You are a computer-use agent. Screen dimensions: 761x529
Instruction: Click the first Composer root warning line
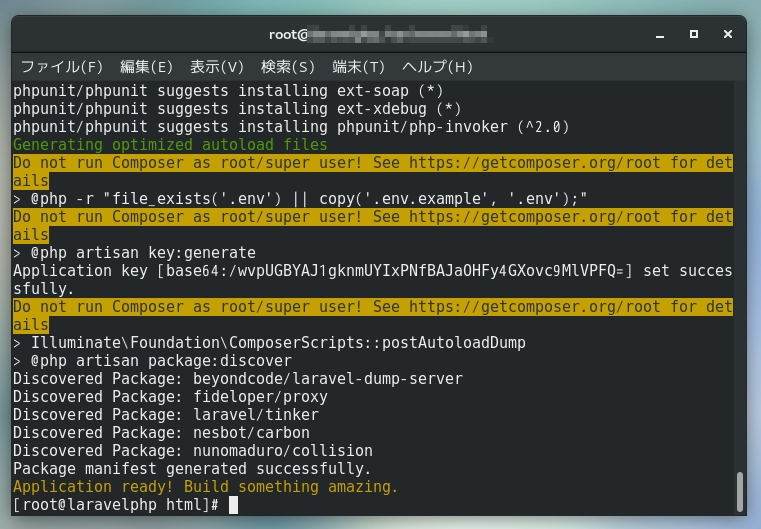(373, 171)
